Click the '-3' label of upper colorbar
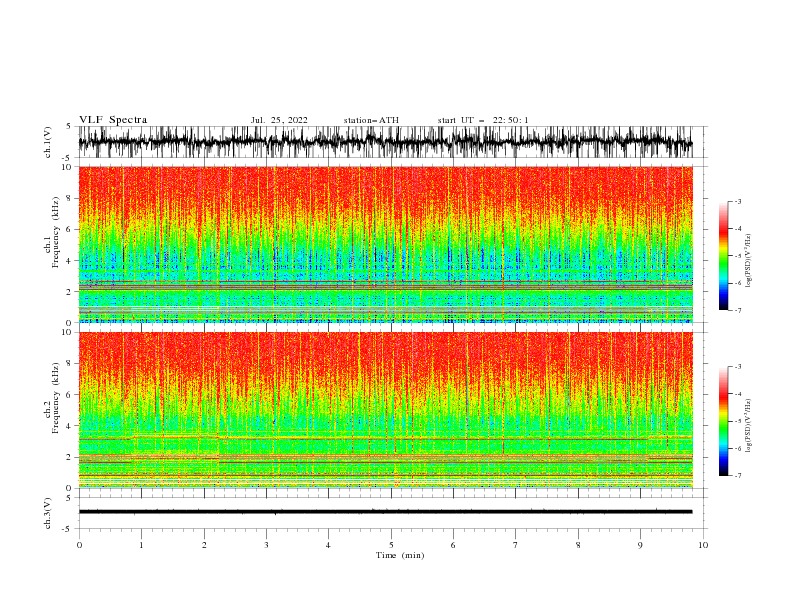Image resolution: width=792 pixels, height=612 pixels. pos(737,201)
